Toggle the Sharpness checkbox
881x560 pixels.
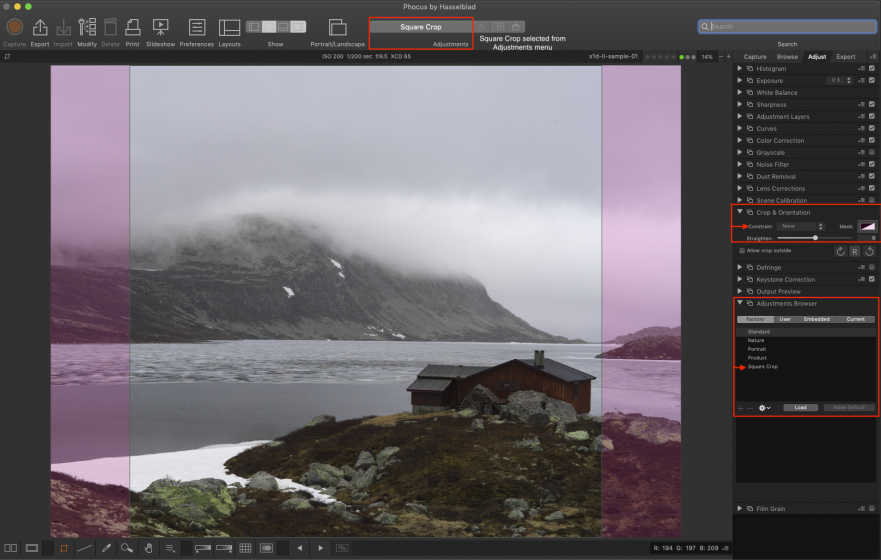(872, 104)
